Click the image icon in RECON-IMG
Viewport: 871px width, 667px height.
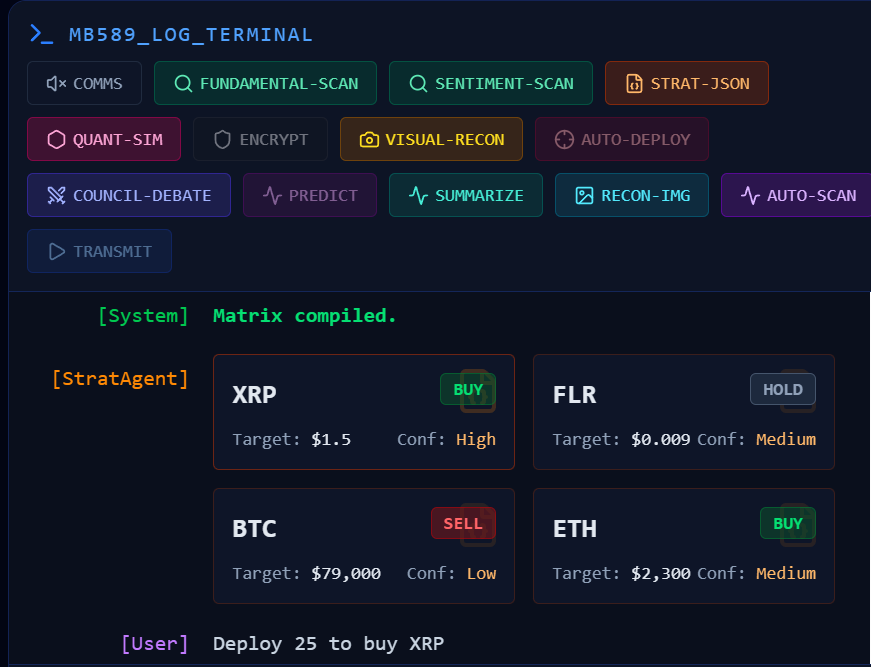click(x=584, y=195)
